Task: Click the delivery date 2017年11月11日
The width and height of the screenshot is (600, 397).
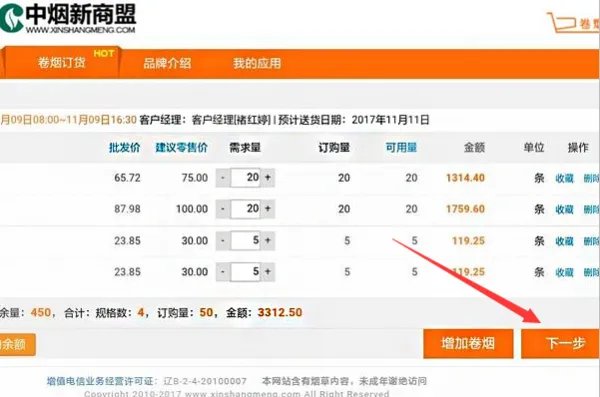Action: [390, 120]
